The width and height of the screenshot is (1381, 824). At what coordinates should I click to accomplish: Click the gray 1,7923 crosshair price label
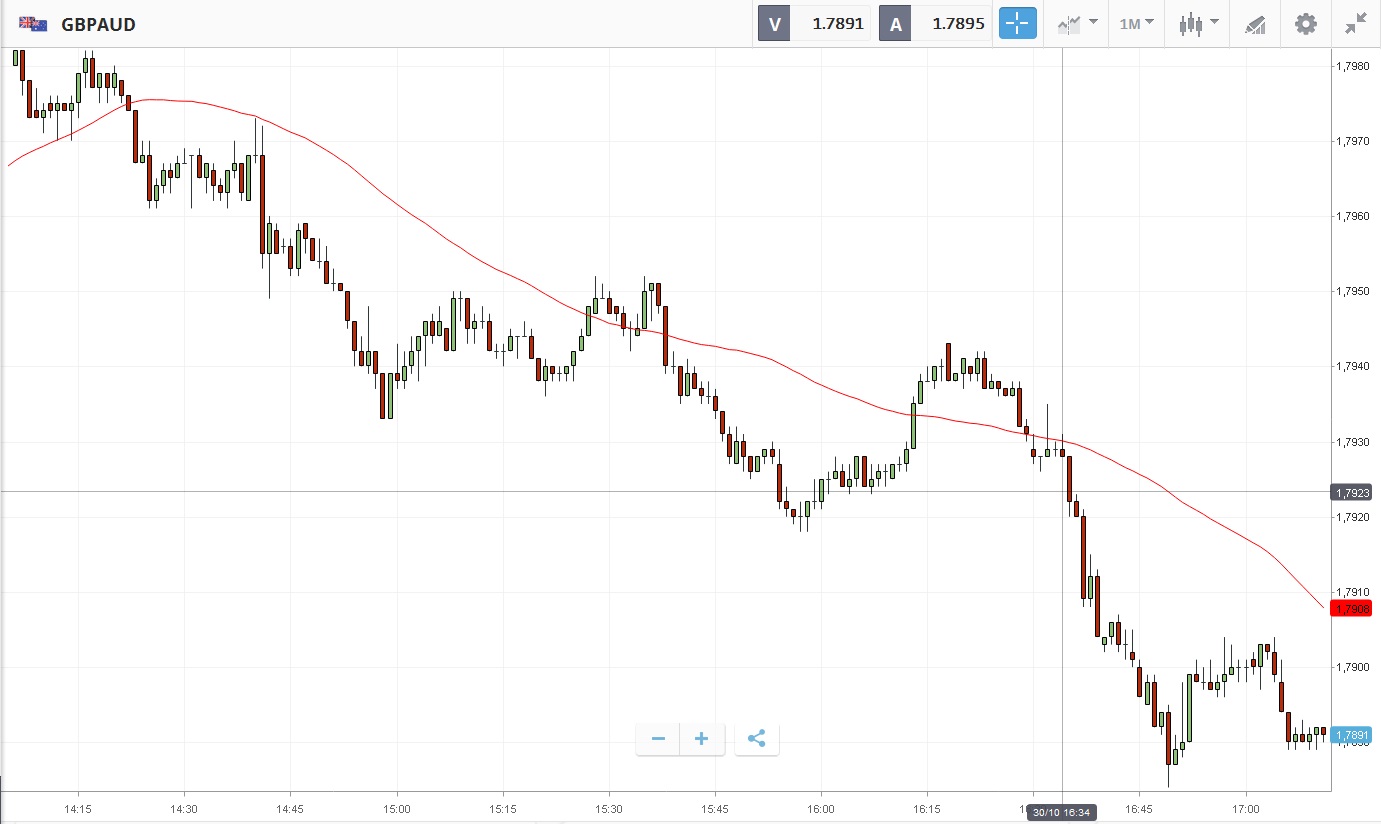(x=1351, y=492)
